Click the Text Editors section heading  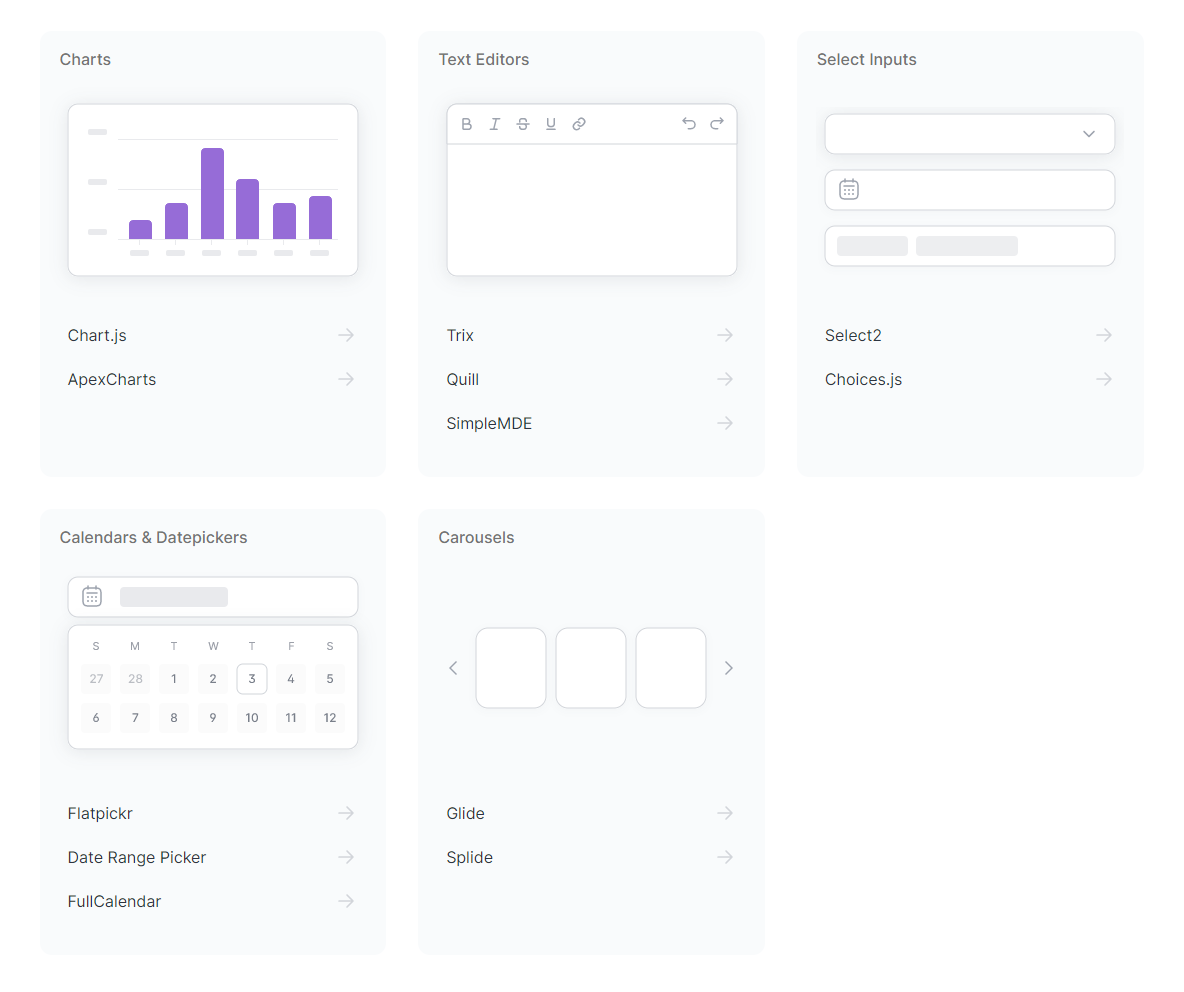pos(484,60)
